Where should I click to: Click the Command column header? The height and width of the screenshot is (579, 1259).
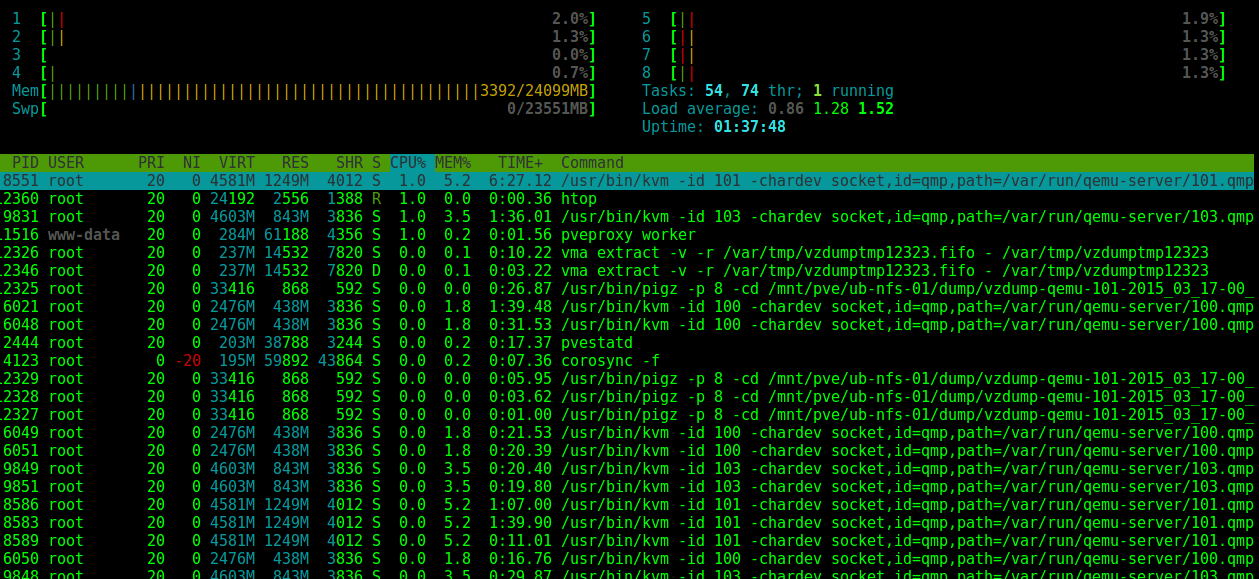click(590, 162)
